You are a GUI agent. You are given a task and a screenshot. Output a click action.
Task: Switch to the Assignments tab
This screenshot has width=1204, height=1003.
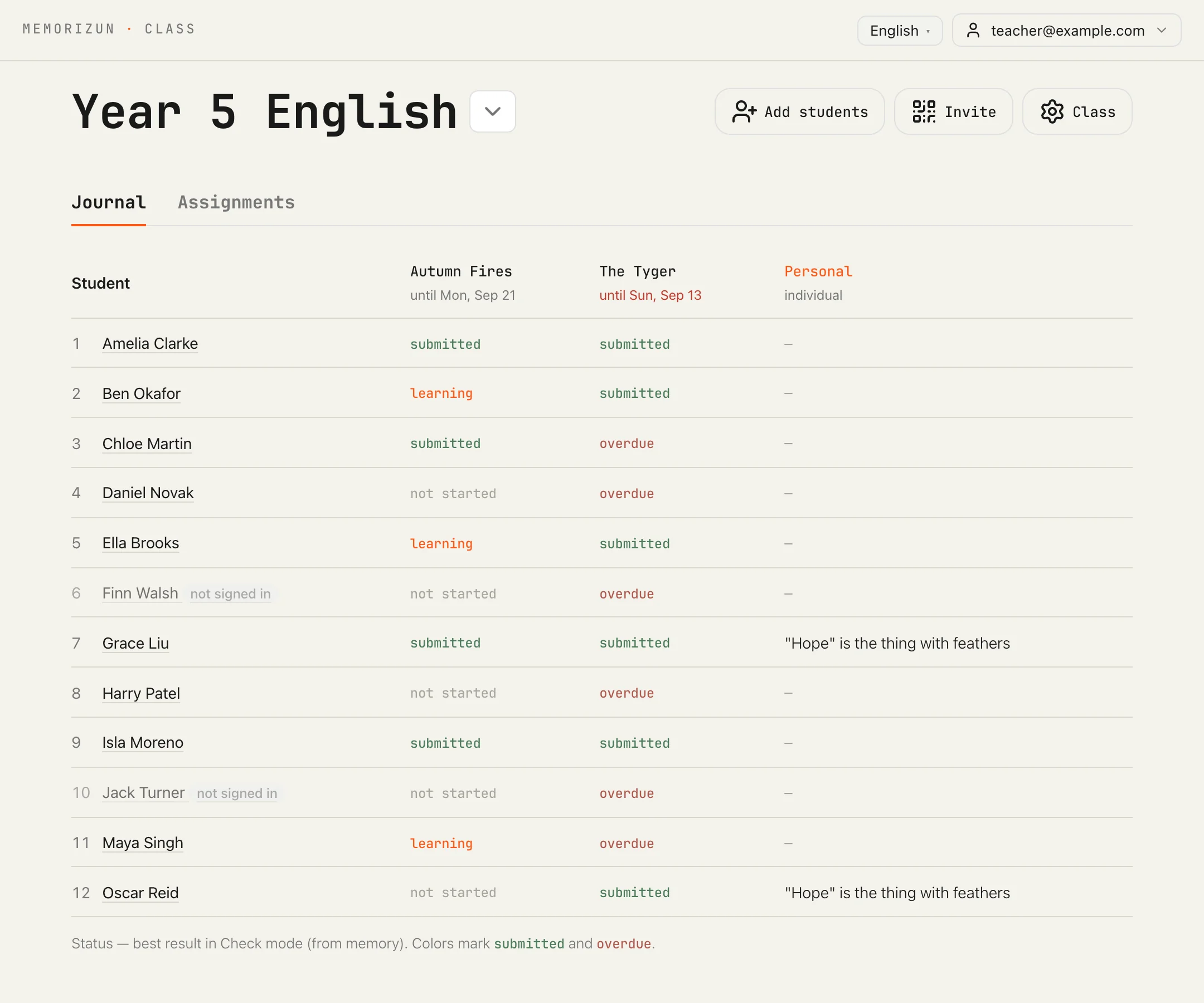tap(236, 202)
